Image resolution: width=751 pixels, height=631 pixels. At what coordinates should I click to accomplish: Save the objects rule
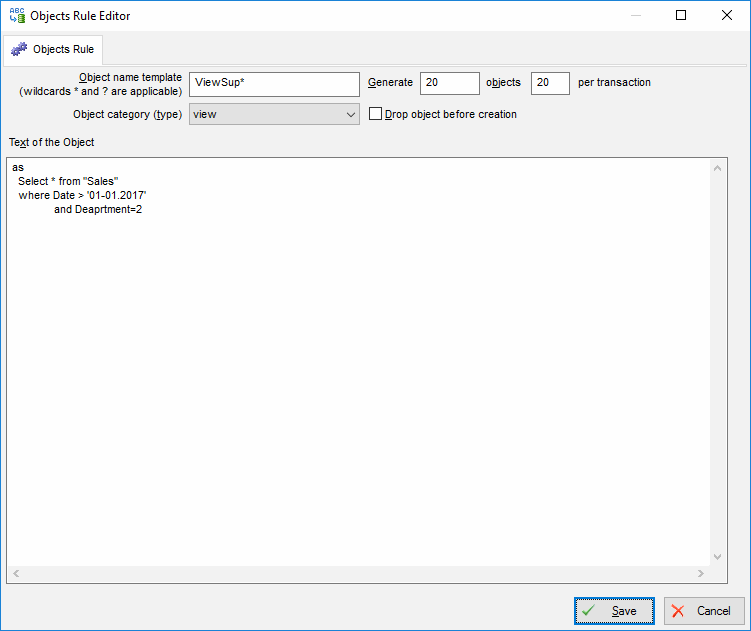tap(614, 611)
